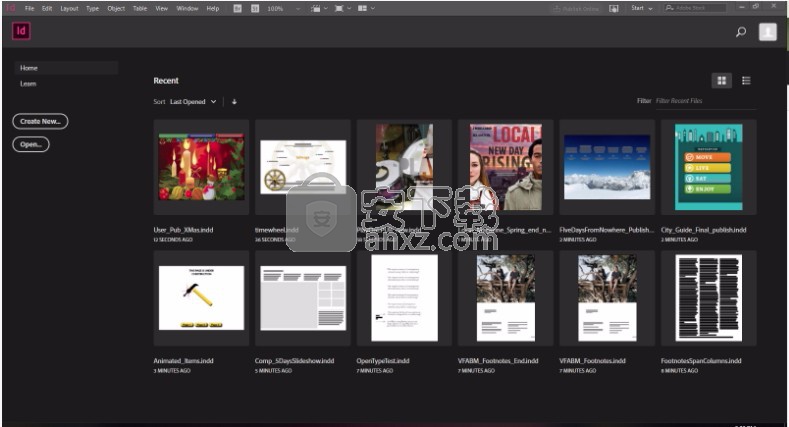789x427 pixels.
Task: Click the Go to Bridge icon
Action: [238, 9]
